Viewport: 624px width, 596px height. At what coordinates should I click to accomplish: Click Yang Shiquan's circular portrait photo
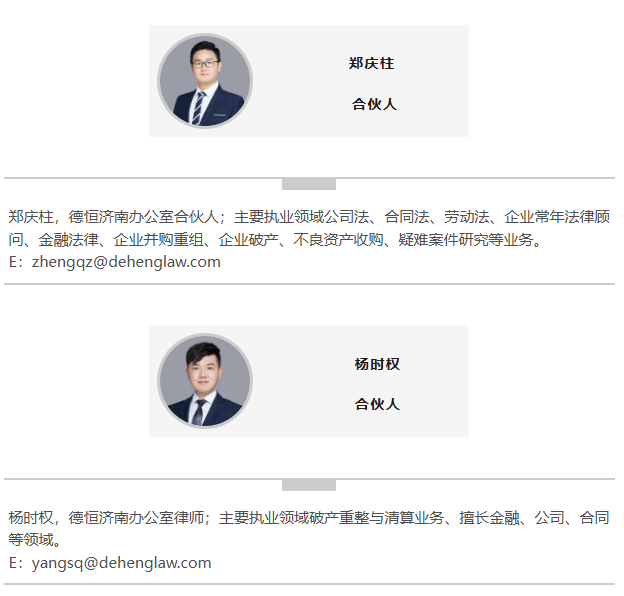point(205,381)
